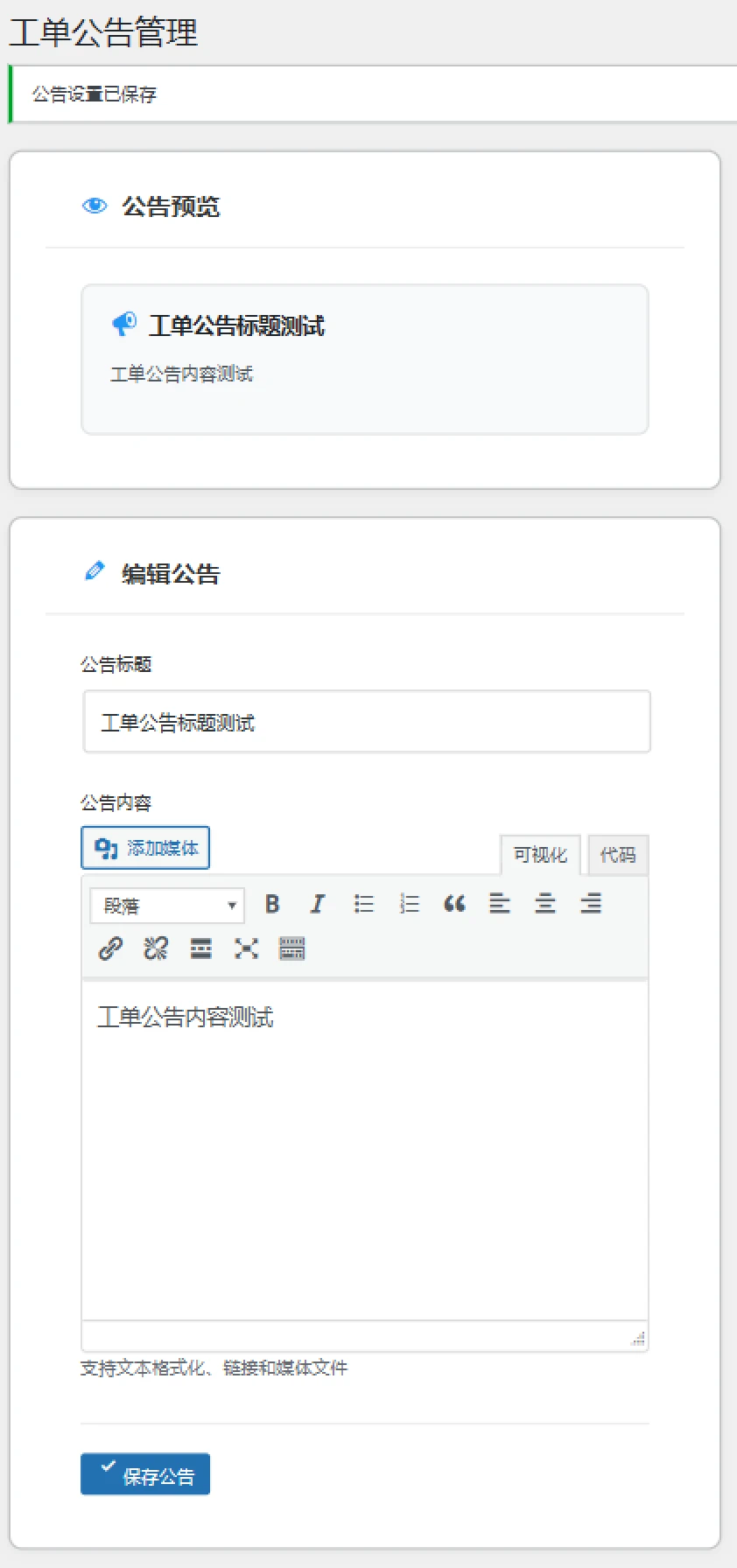
Task: Toggle bold formatting in the editor
Action: coord(272,904)
